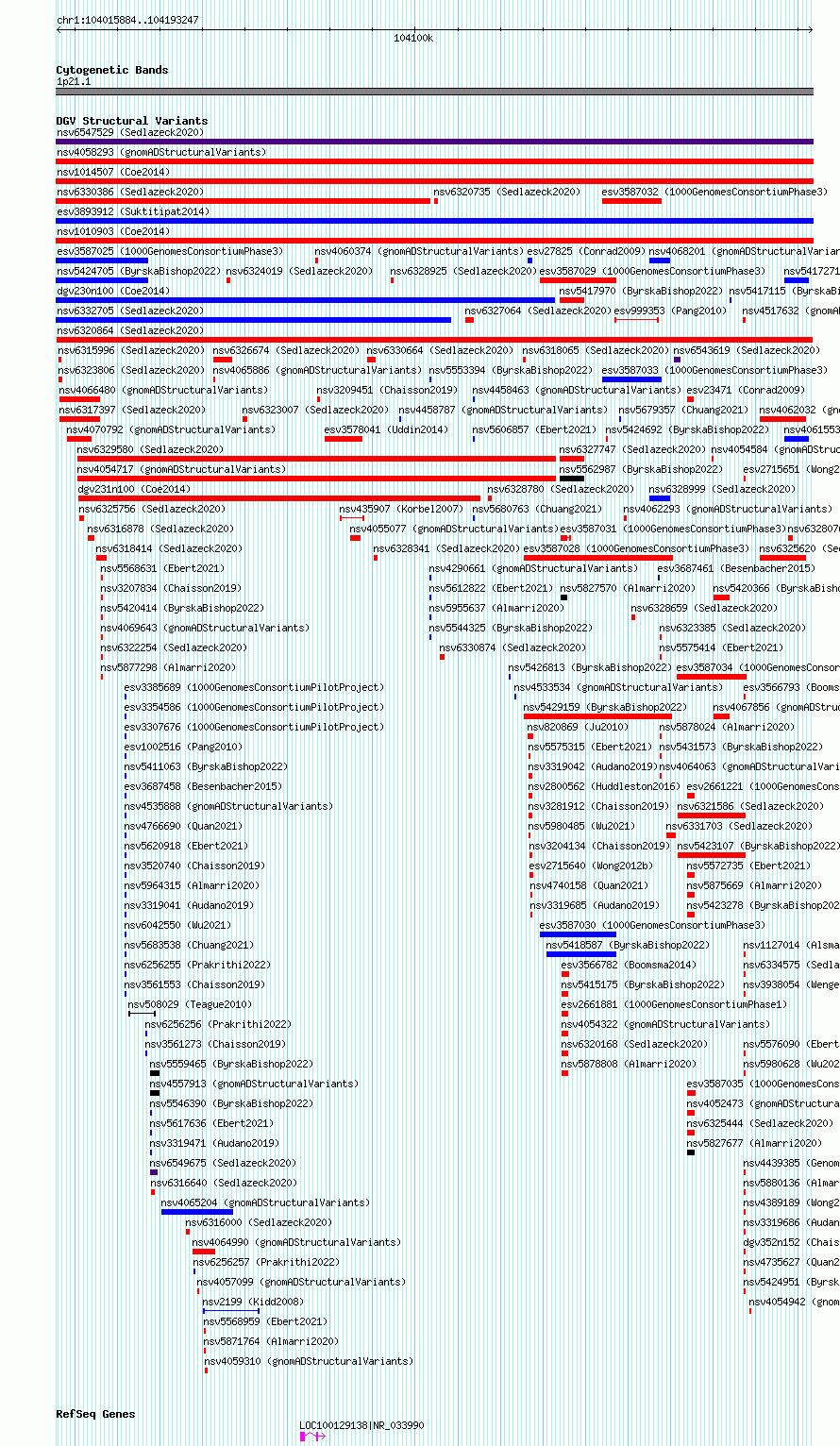Screen dimensions: 840x1446
Task: Click variant esv3578041 (Uddin2014)
Action: 386,429
